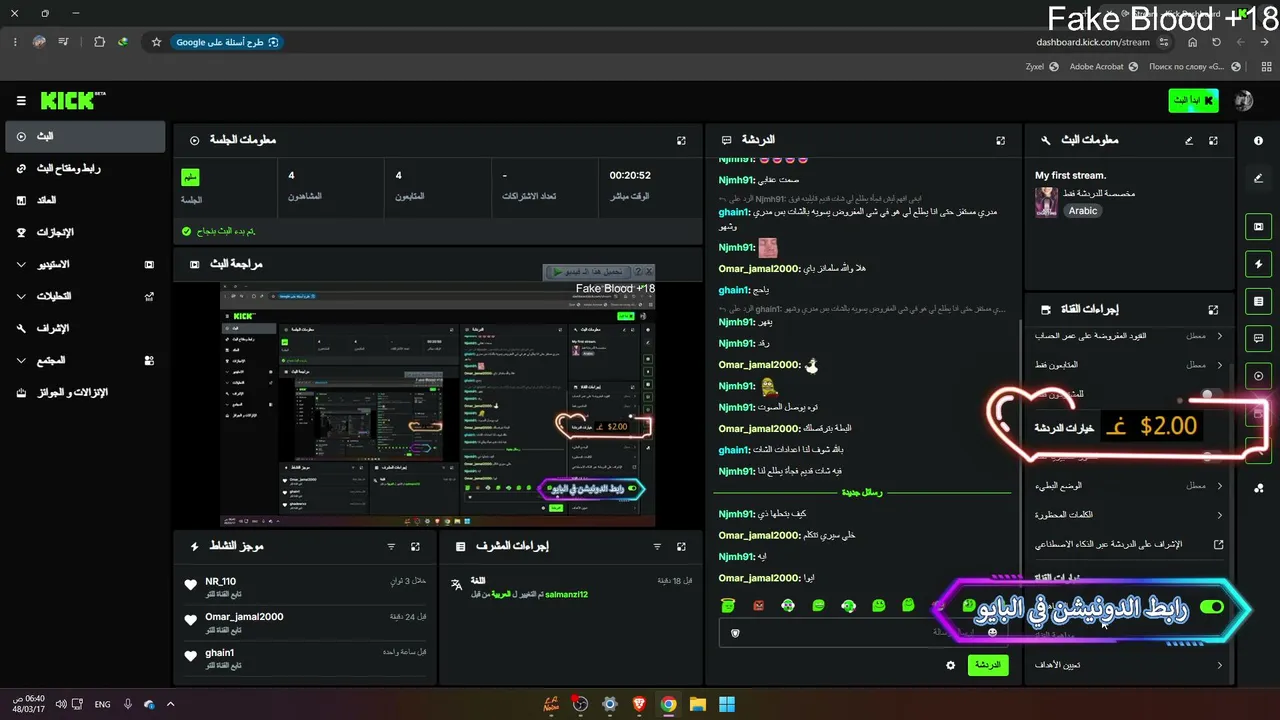The height and width of the screenshot is (720, 1280).
Task: Send message with green الدردشة button
Action: (988, 665)
